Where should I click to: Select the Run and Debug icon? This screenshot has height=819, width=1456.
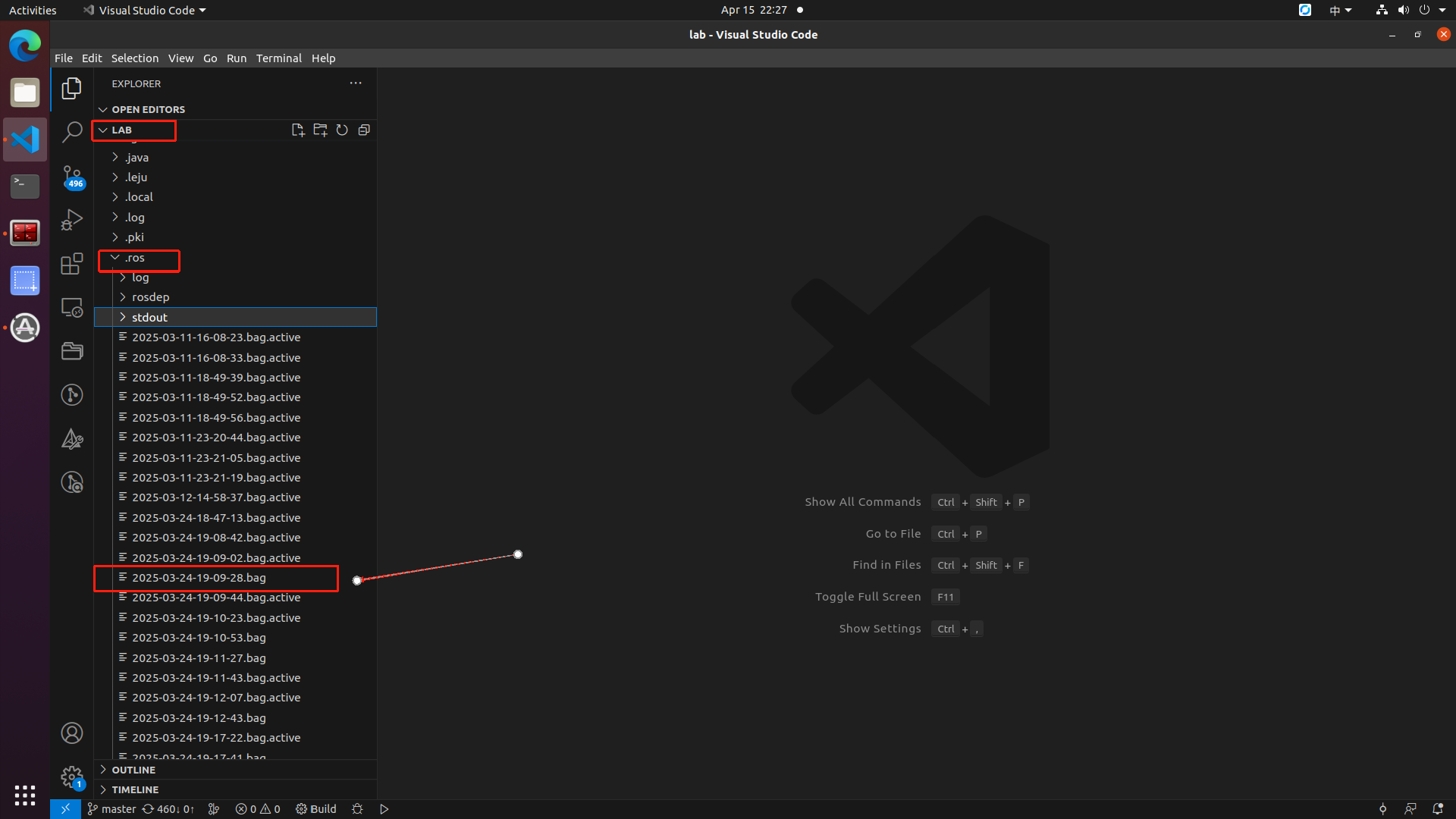72,220
